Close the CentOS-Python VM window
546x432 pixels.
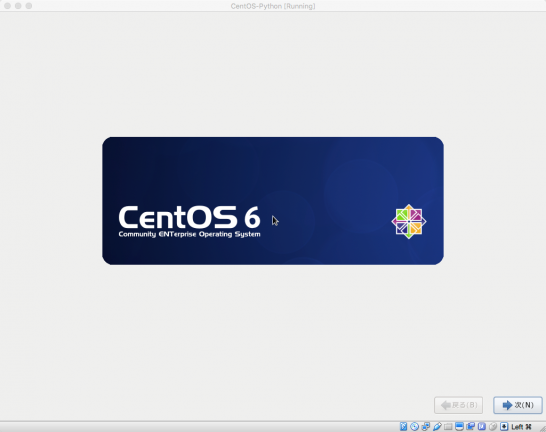click(x=7, y=6)
